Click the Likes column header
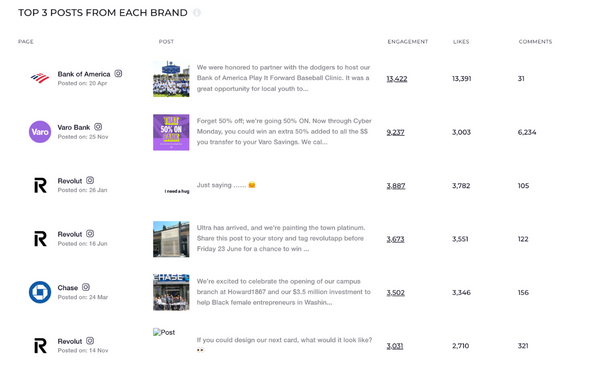This screenshot has height=381, width=600. (x=461, y=42)
